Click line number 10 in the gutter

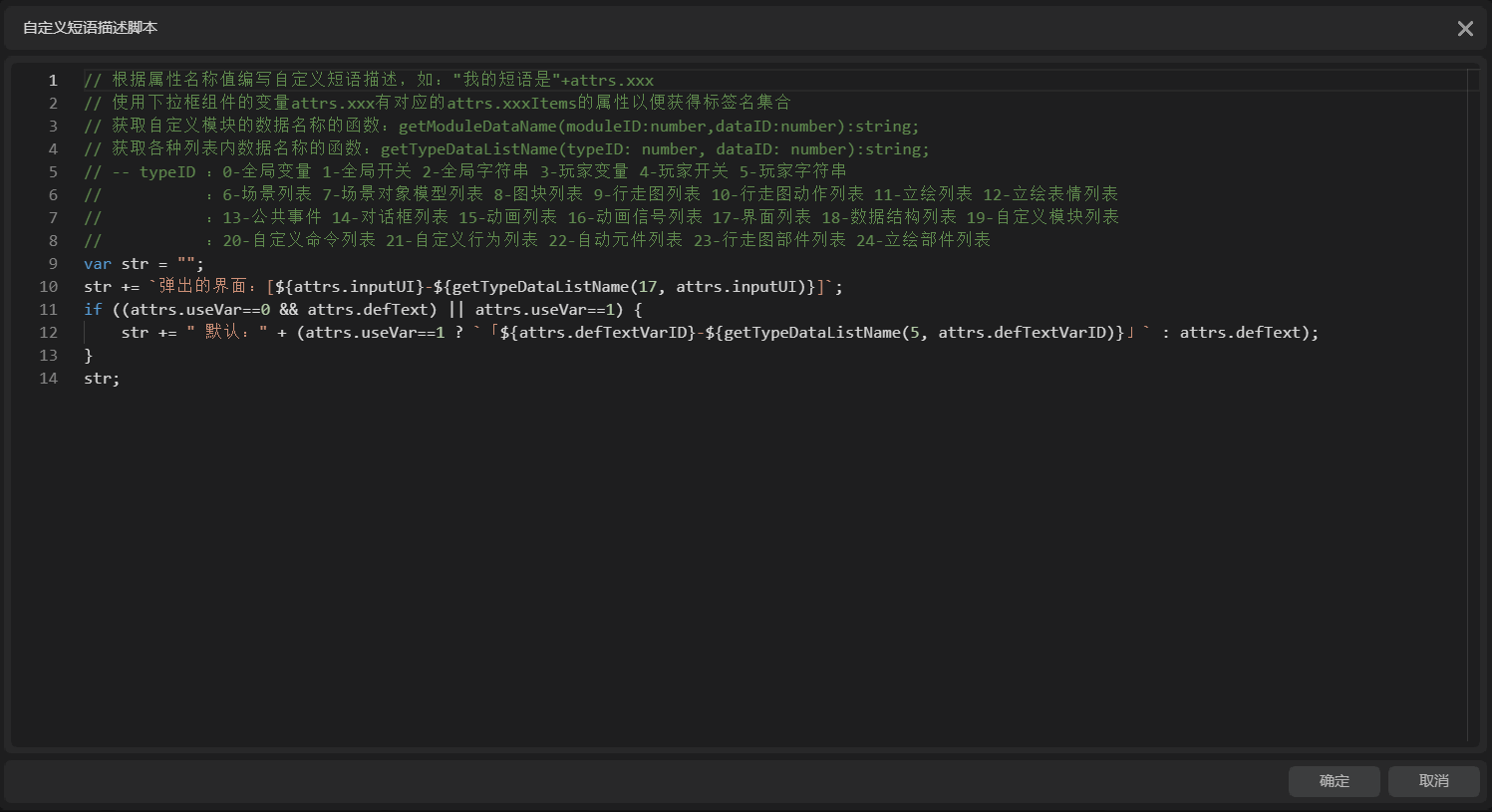pos(49,286)
